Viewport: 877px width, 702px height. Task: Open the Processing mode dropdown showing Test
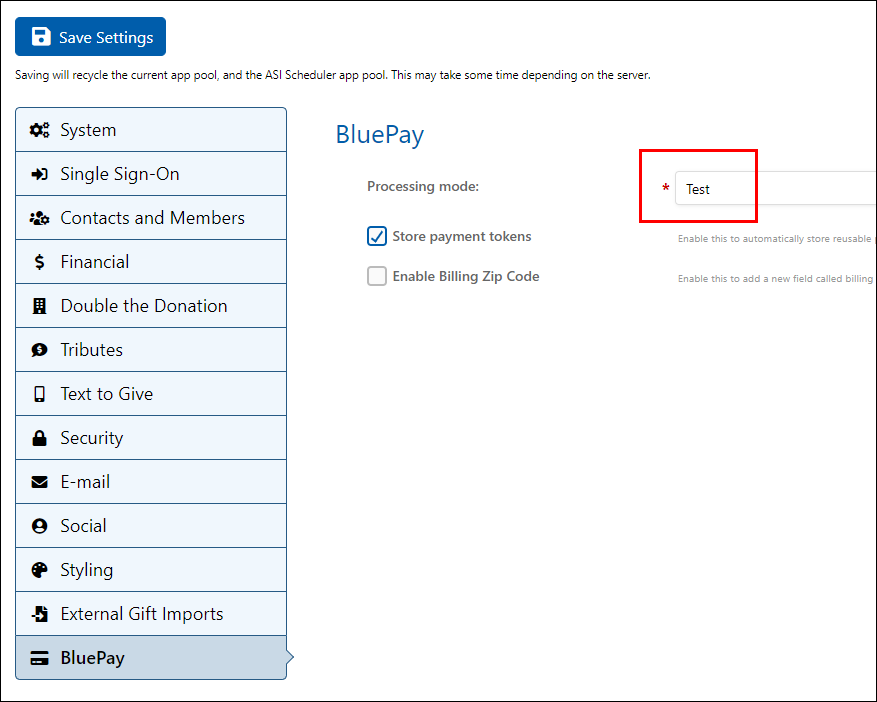click(775, 188)
